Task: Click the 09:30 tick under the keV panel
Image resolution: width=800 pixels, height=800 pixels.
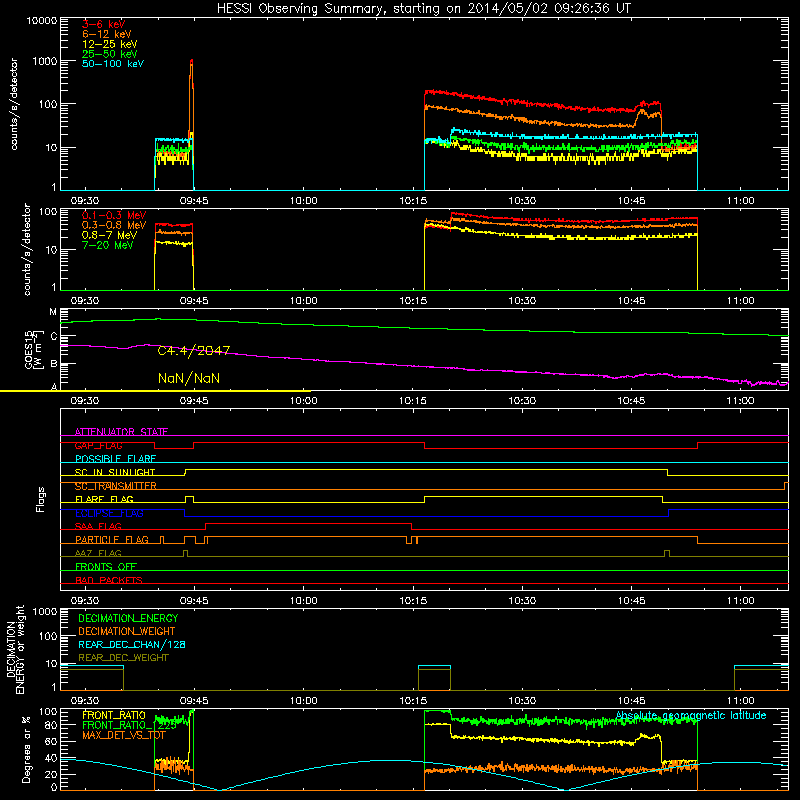Action: 85,201
